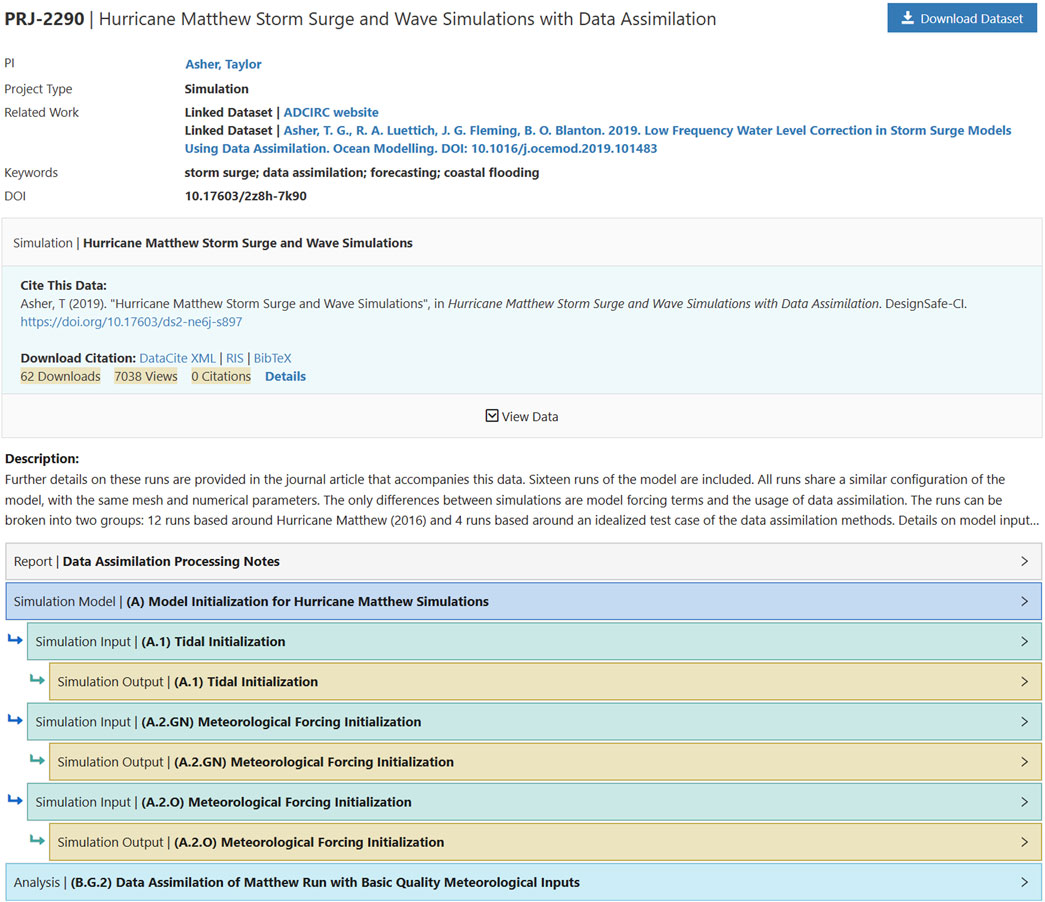
Task: Open metrics Details link
Action: click(285, 376)
